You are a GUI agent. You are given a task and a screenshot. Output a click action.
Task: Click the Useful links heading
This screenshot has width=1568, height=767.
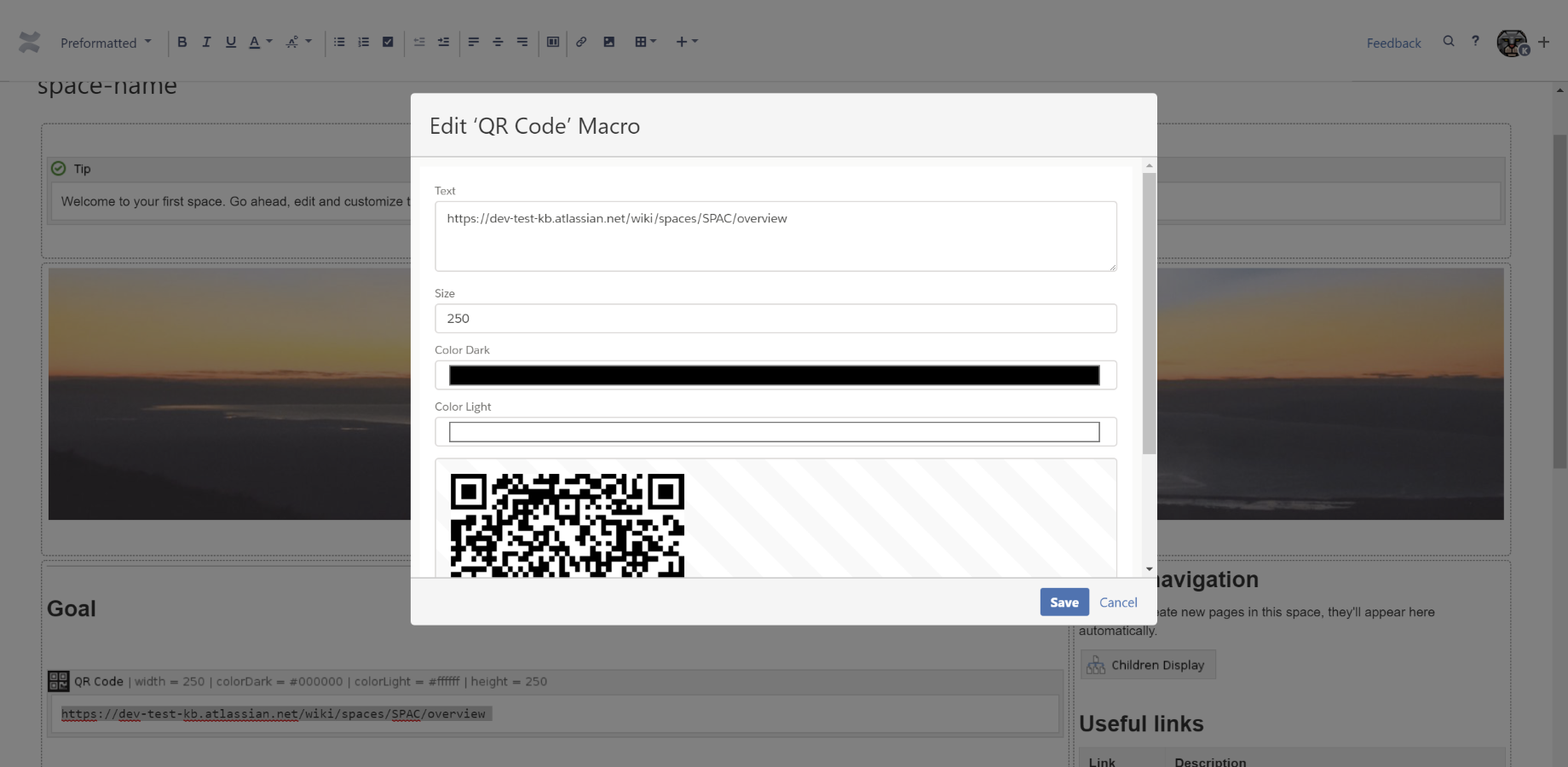pos(1141,724)
